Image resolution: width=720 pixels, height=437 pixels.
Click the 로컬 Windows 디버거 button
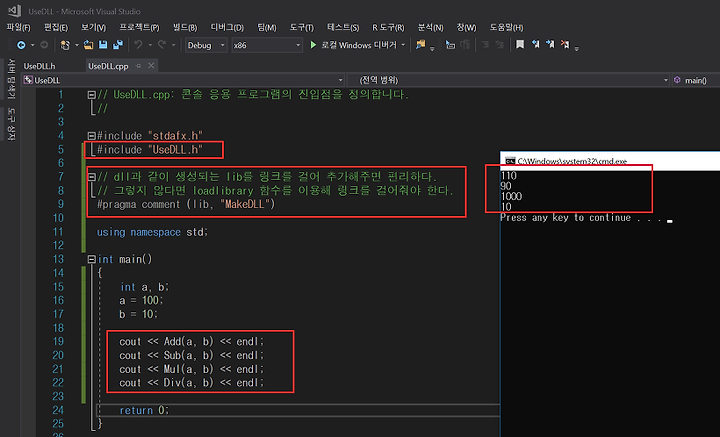click(353, 45)
